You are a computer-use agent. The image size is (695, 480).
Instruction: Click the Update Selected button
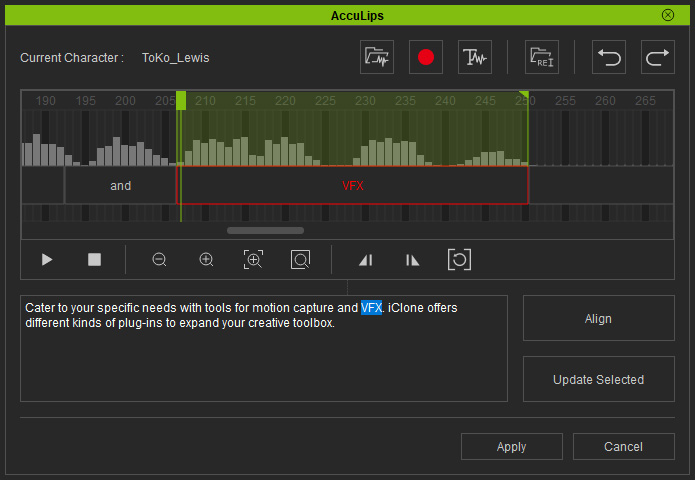(598, 380)
